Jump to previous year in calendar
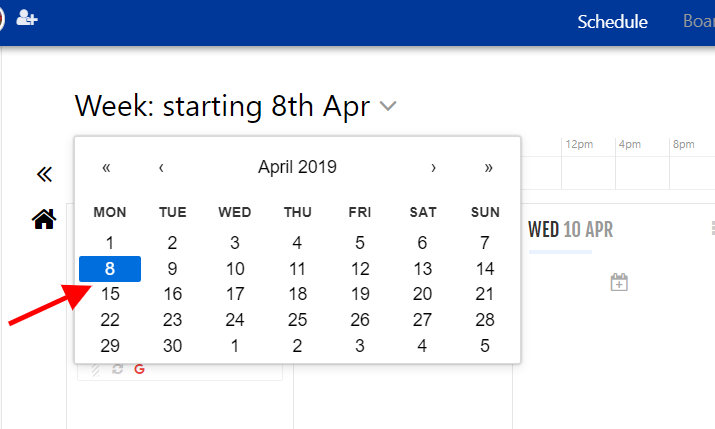This screenshot has width=715, height=429. tap(106, 167)
